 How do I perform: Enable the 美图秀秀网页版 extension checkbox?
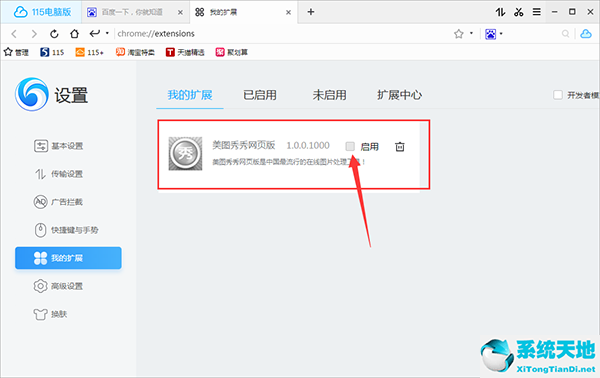[350, 146]
